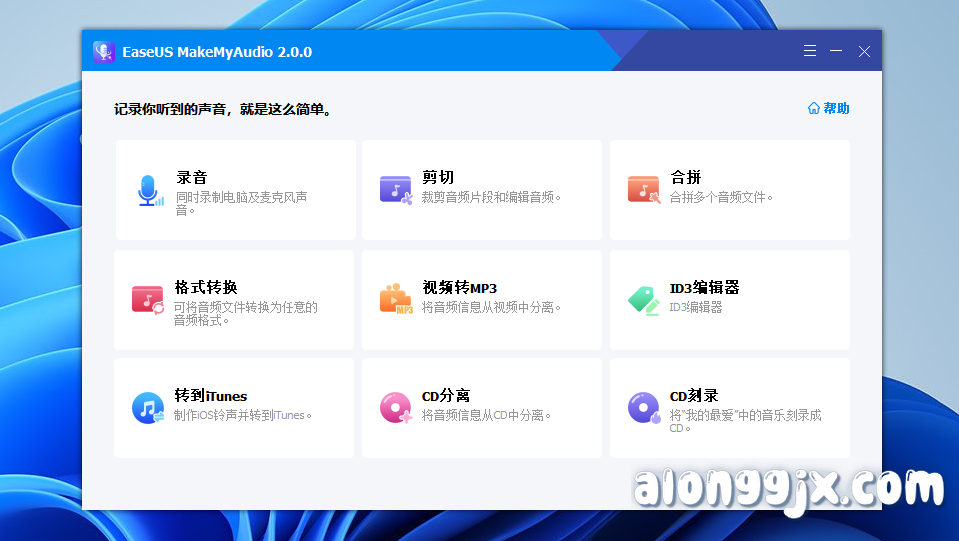Click the 格式转换 red convert icon
Image resolution: width=959 pixels, height=541 pixels.
point(148,300)
